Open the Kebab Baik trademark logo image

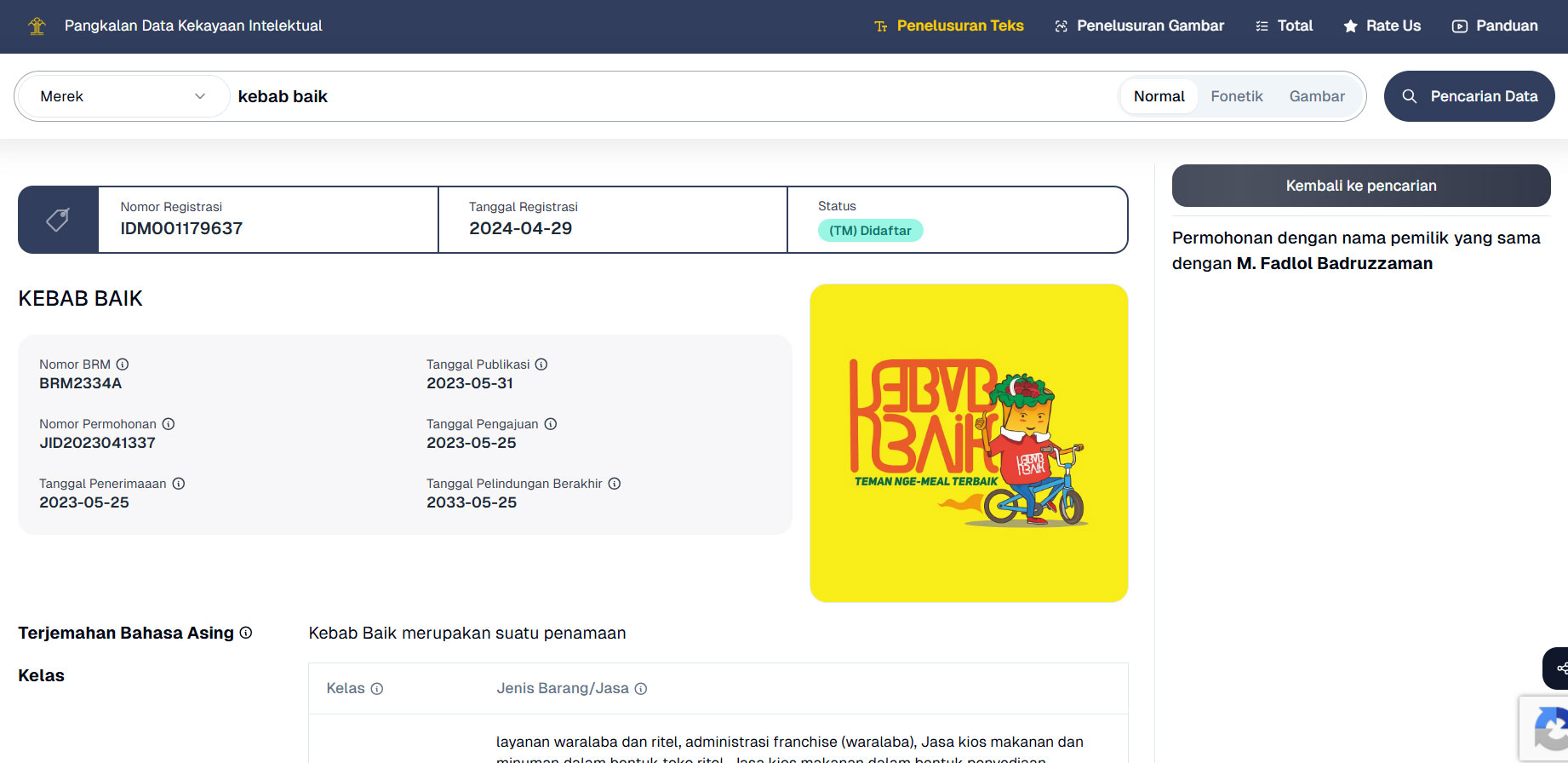coord(969,443)
